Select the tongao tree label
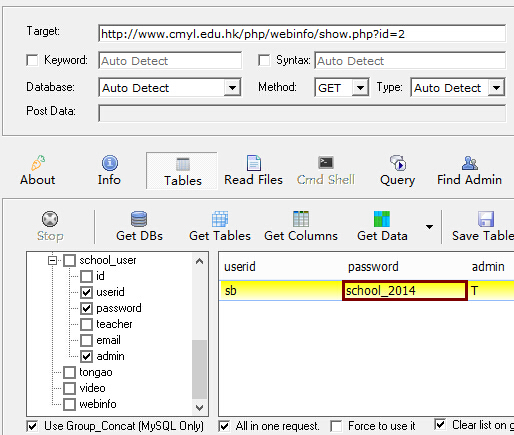This screenshot has height=435, width=514. pyautogui.click(x=96, y=372)
